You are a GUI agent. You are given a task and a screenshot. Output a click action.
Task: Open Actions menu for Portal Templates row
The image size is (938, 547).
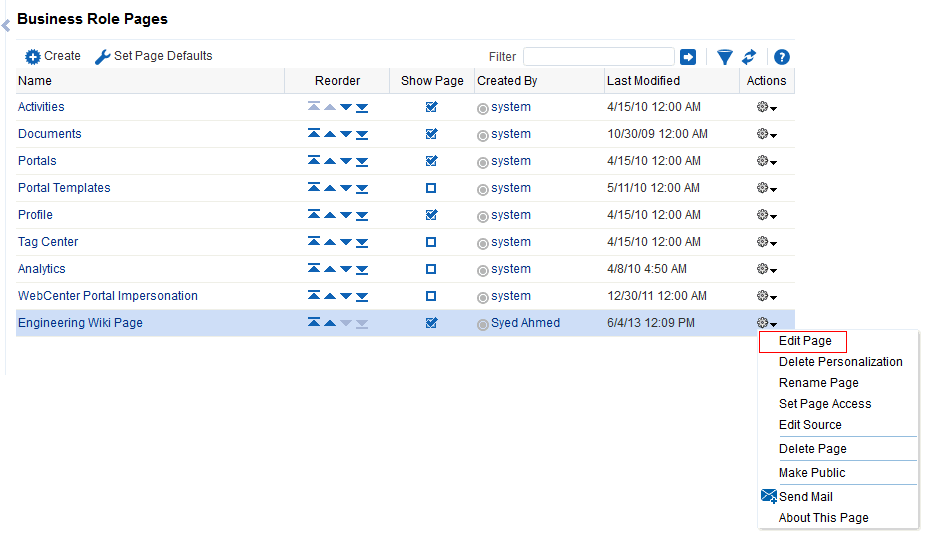766,188
